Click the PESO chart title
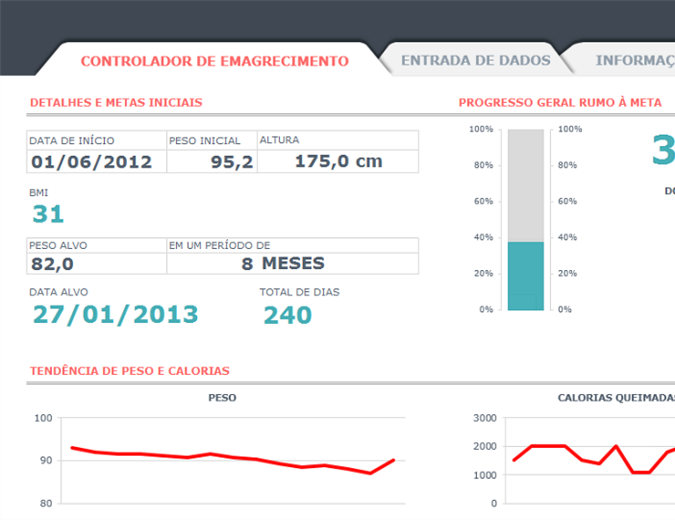Screen dimensions: 675x520 point(222,398)
